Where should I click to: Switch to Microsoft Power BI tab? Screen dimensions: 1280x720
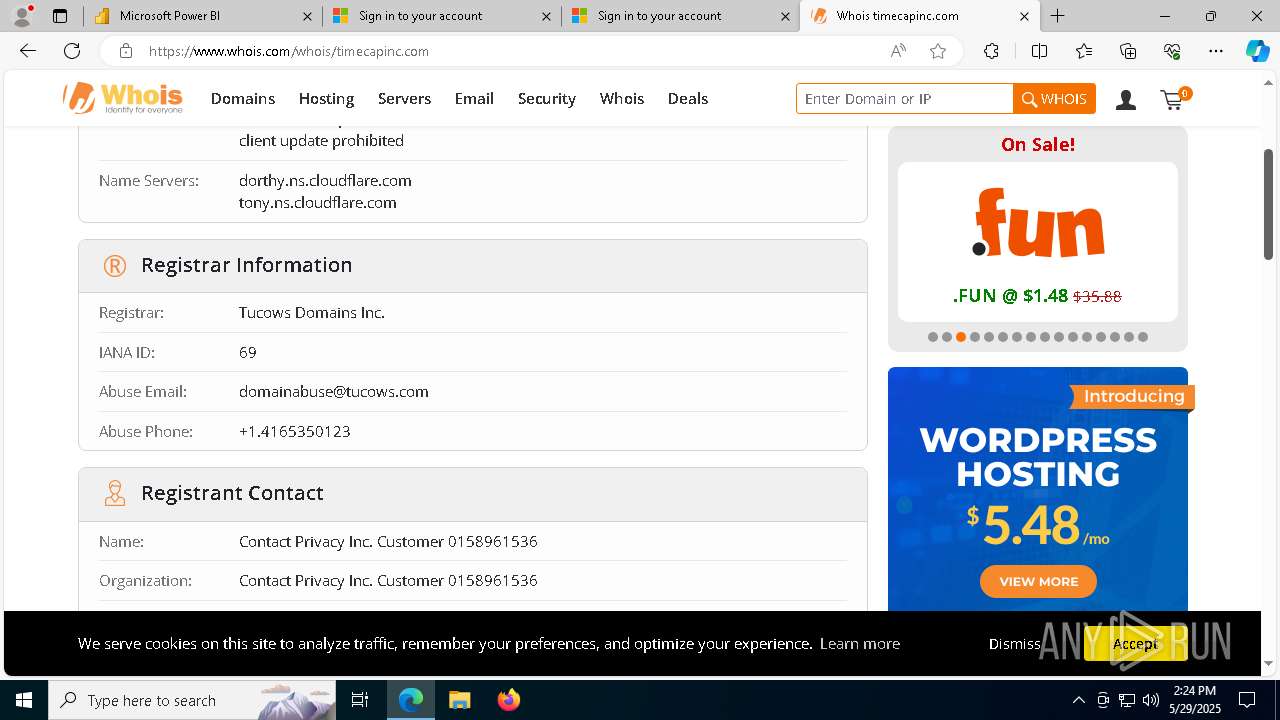(x=203, y=16)
